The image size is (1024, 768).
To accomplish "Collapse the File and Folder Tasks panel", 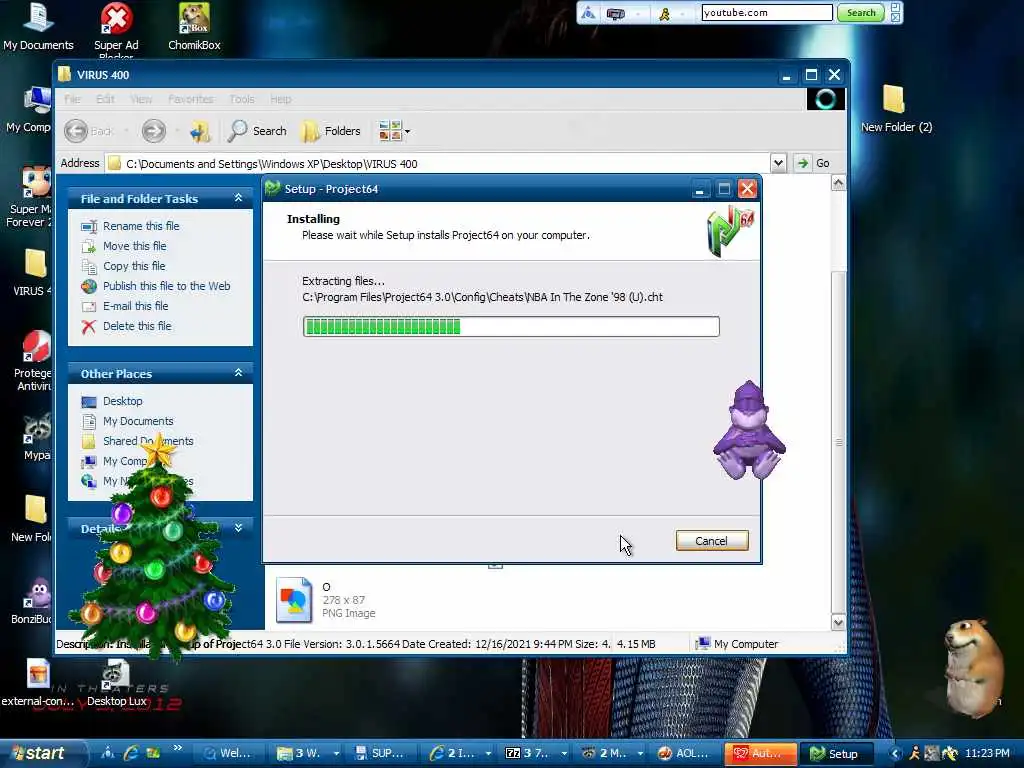I will click(238, 198).
